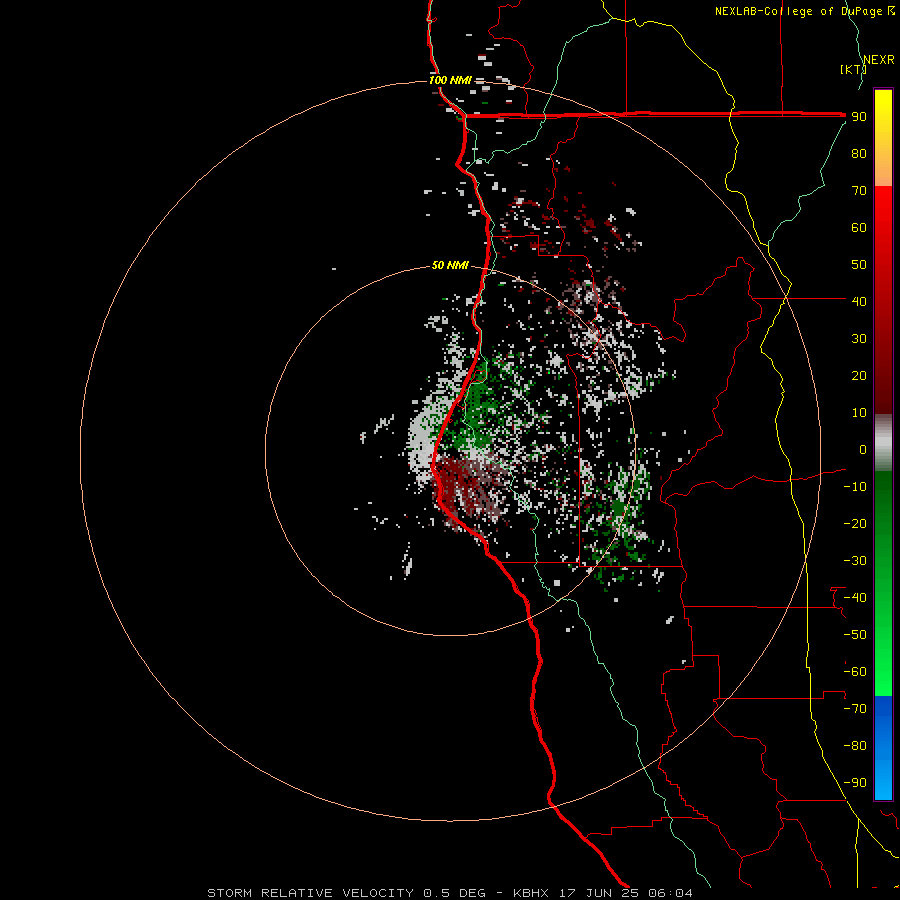Click the -20 knot scale value
The image size is (900, 900).
click(855, 523)
